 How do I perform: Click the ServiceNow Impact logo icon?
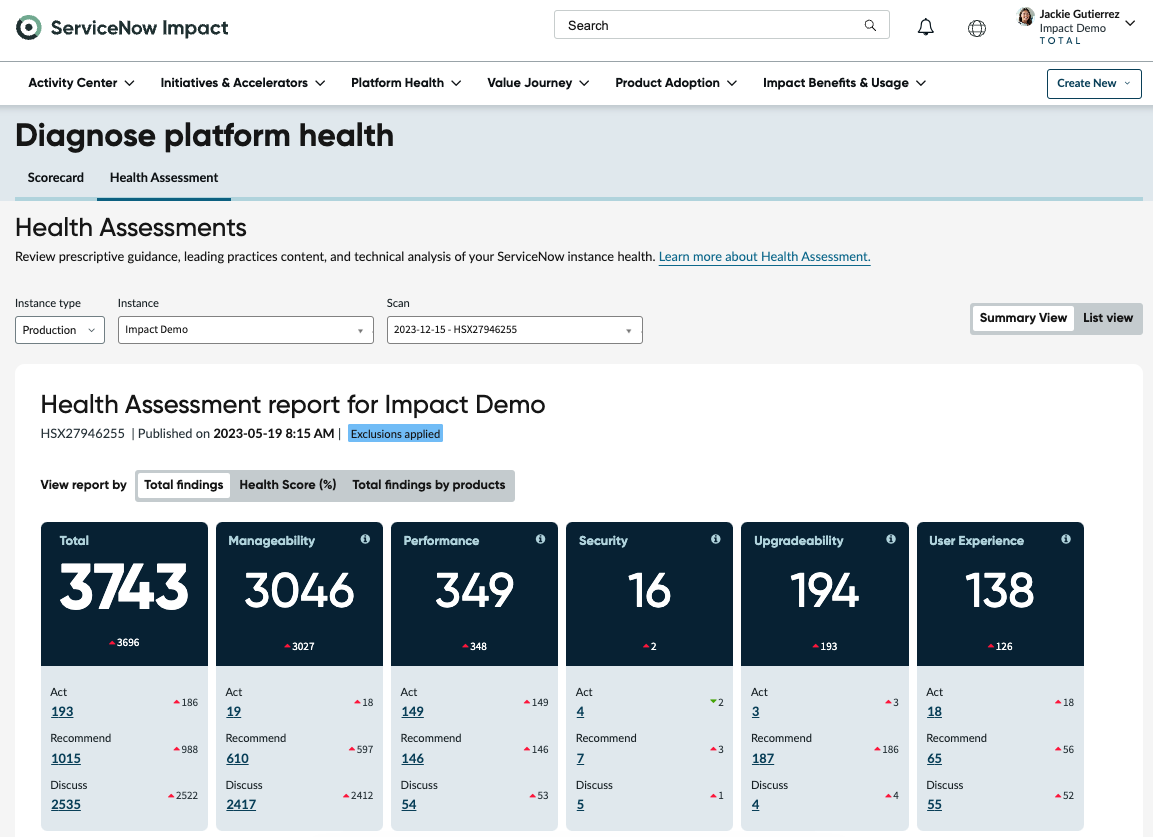[x=29, y=28]
